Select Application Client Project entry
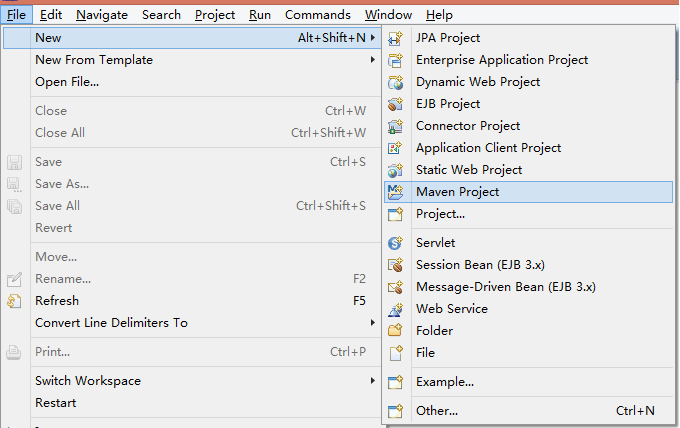Screen dimensions: 680x428 point(528,148)
